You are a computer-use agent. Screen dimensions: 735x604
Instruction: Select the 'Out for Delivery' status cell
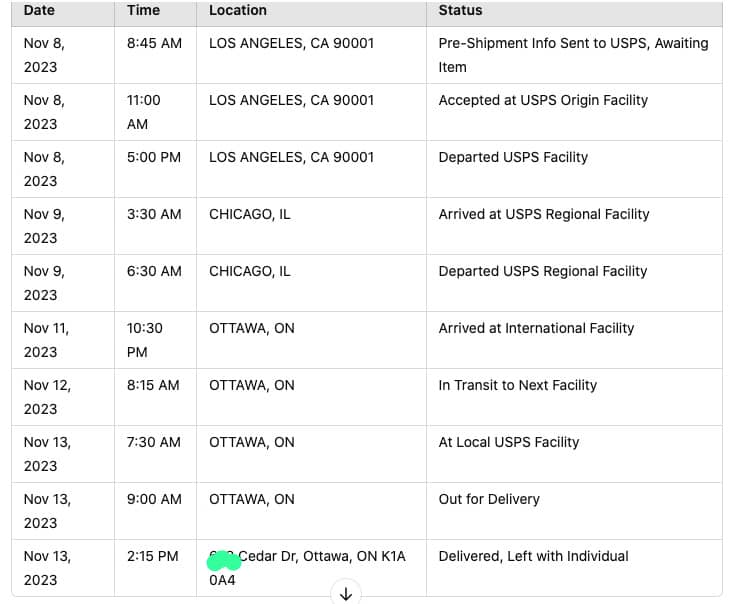(x=489, y=499)
